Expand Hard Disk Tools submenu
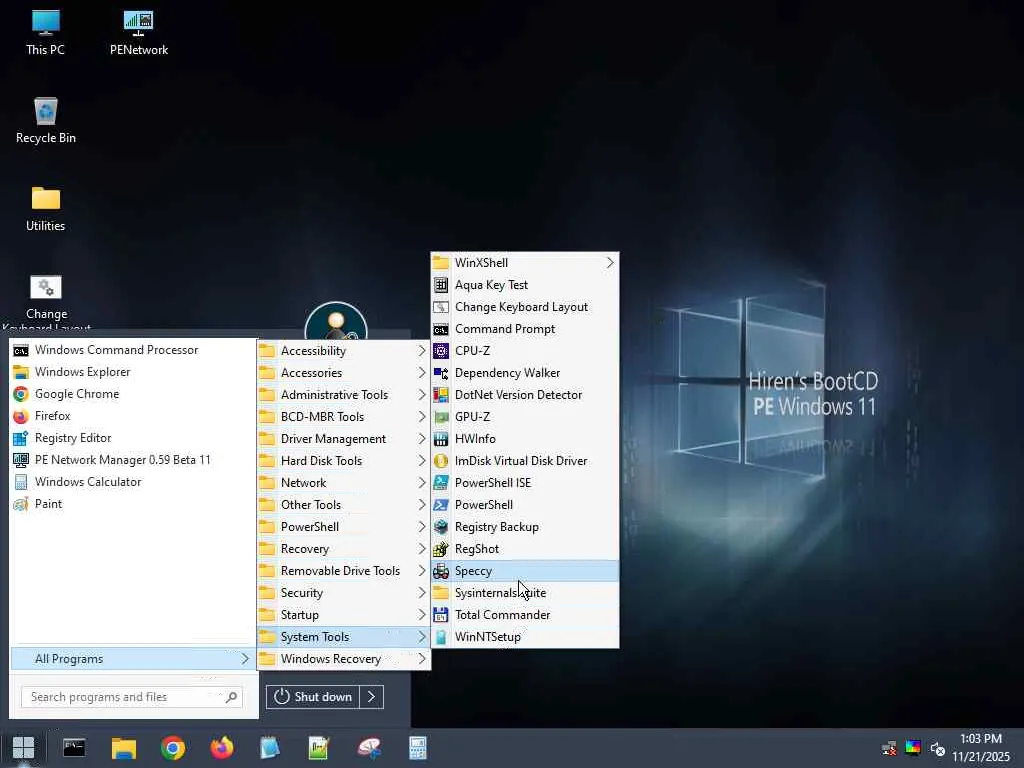The width and height of the screenshot is (1024, 768). (344, 461)
